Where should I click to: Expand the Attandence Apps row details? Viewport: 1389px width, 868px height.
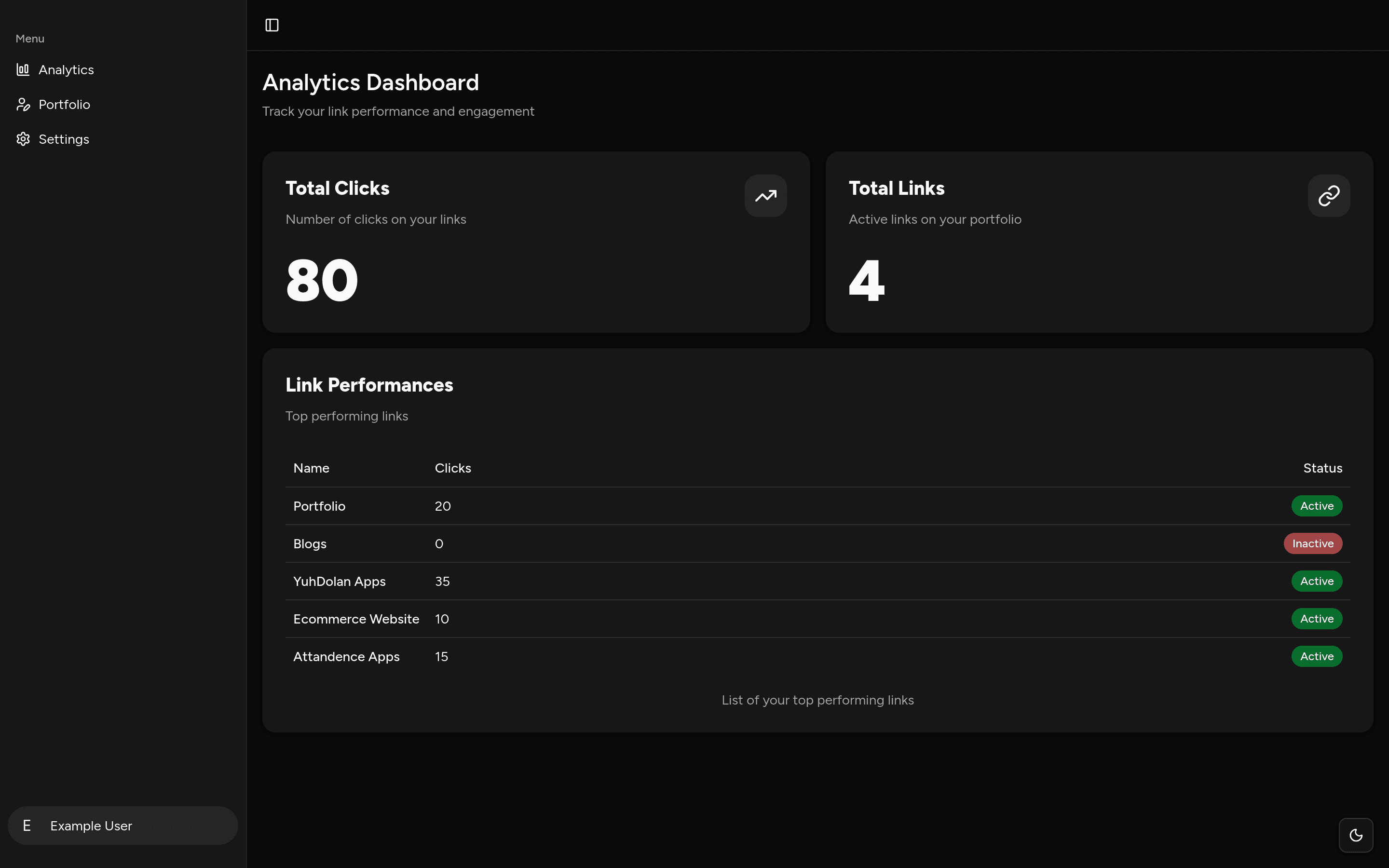click(346, 656)
